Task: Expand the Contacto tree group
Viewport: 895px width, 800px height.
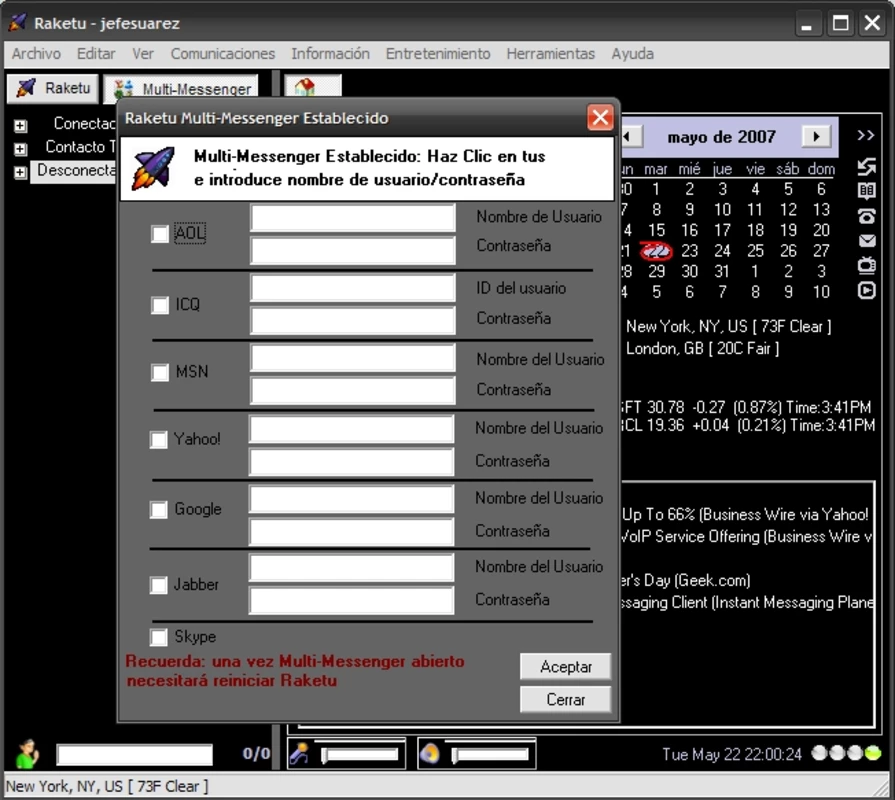Action: 21,149
